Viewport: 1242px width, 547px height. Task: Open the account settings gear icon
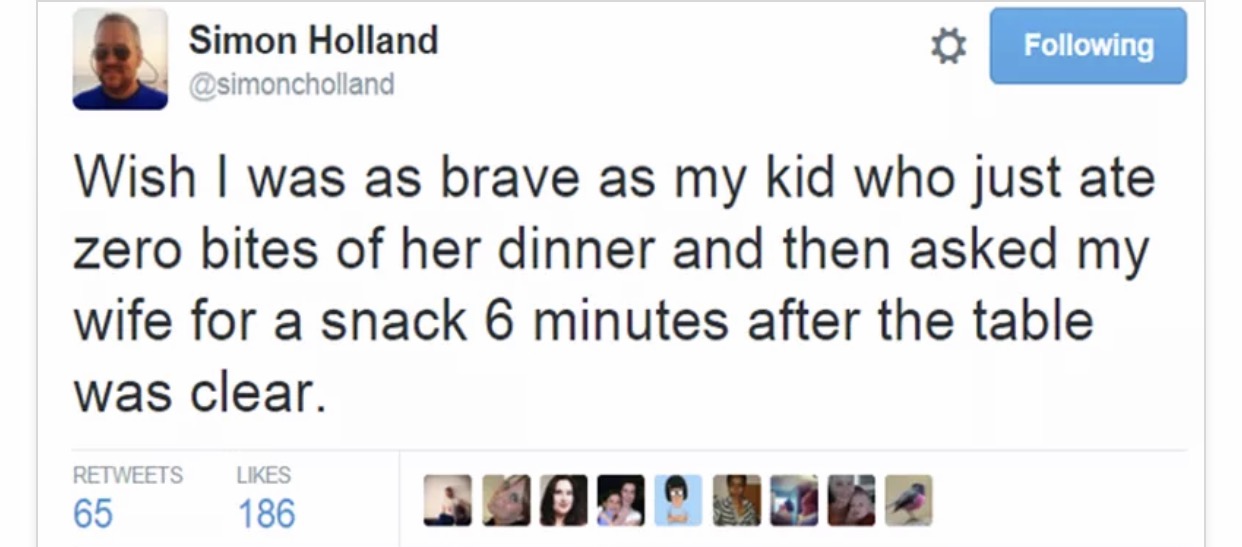[x=948, y=46]
